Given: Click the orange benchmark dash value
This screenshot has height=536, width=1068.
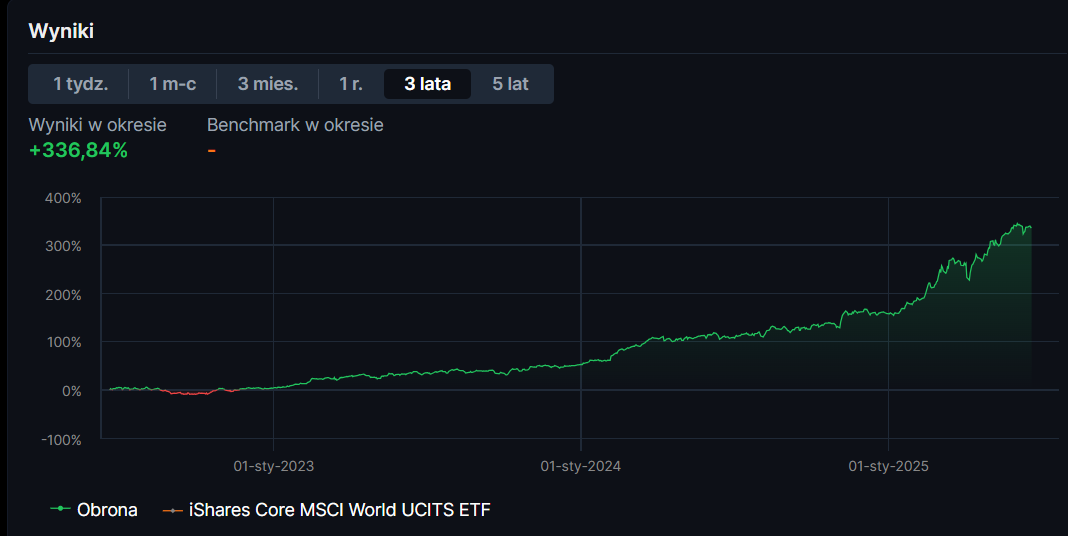Looking at the screenshot, I should point(211,151).
